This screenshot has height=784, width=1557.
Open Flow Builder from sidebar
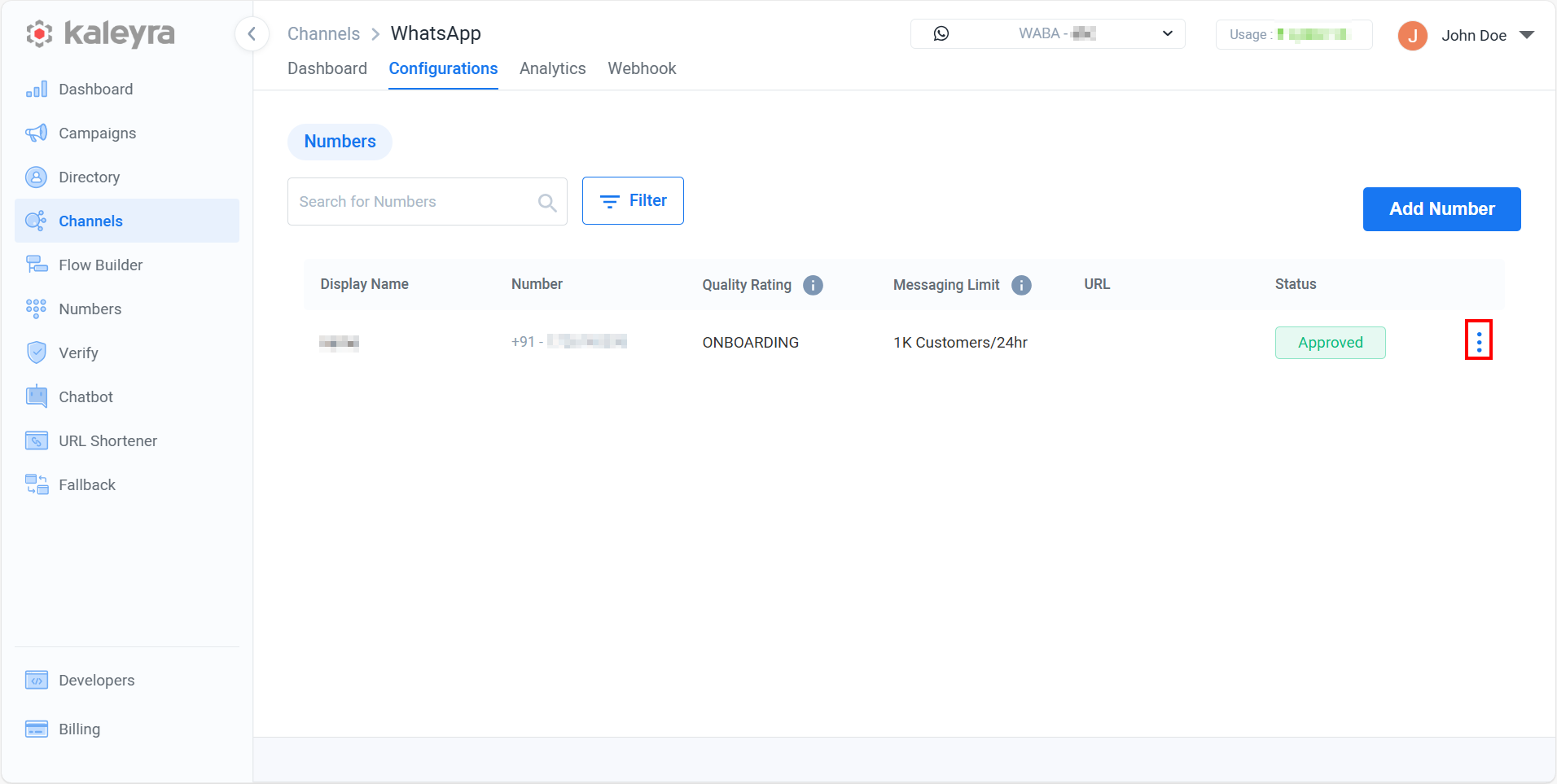click(127, 265)
